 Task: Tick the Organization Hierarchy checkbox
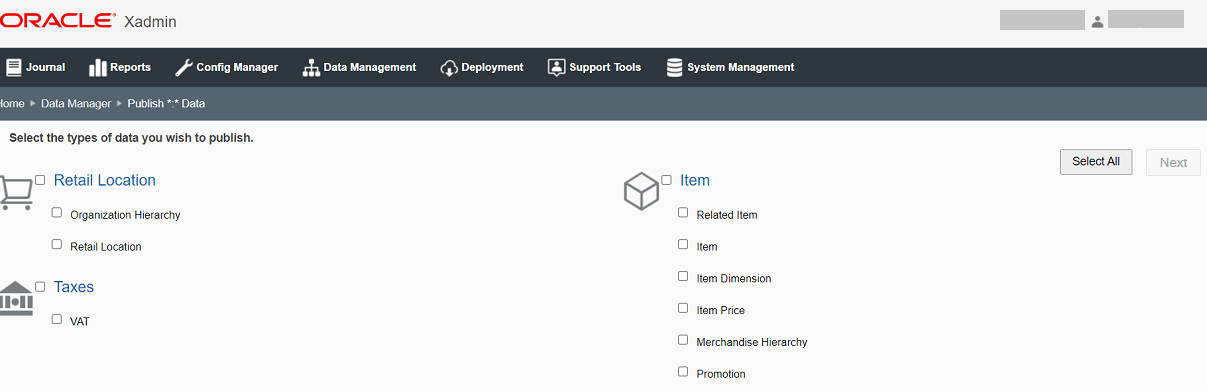pyautogui.click(x=57, y=212)
